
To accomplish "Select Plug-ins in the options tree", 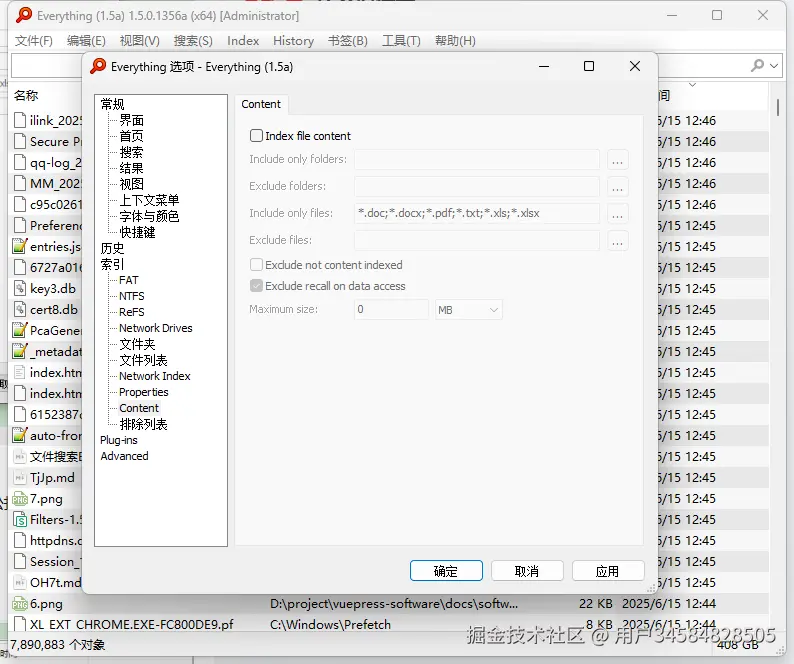I will [x=119, y=440].
